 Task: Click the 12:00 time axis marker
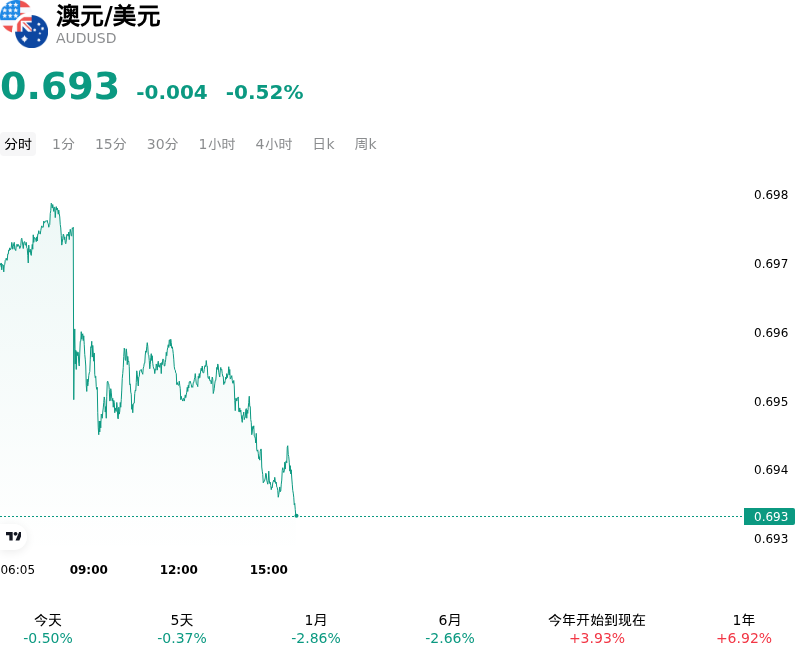pyautogui.click(x=179, y=570)
